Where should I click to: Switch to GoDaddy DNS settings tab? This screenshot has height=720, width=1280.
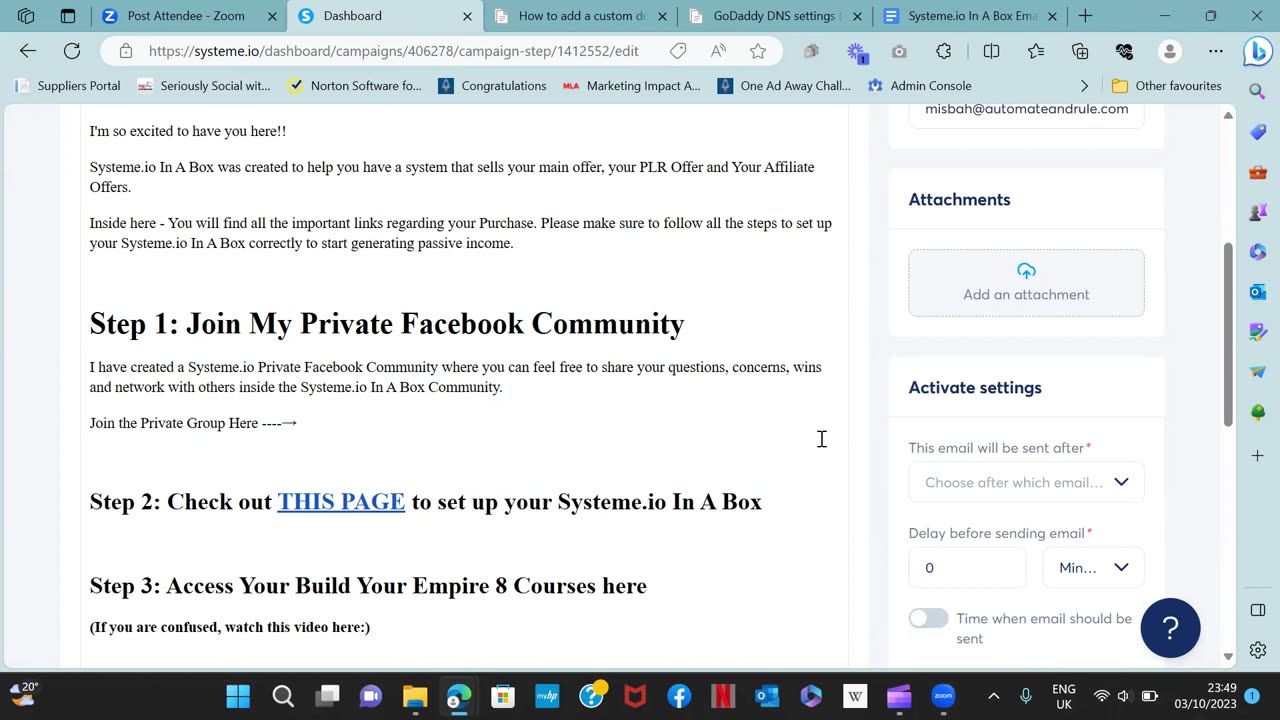click(776, 16)
